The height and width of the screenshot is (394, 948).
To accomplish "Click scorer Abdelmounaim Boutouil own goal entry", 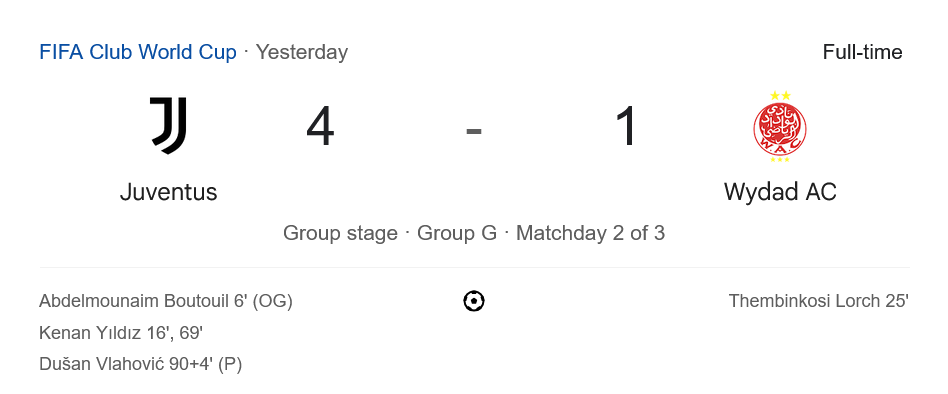I will click(166, 301).
